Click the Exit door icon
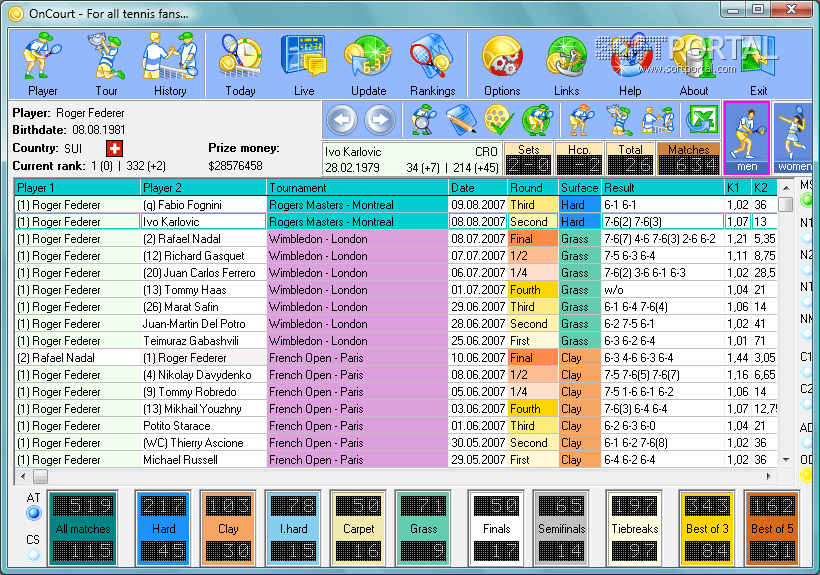The width and height of the screenshot is (820, 575). click(x=758, y=64)
